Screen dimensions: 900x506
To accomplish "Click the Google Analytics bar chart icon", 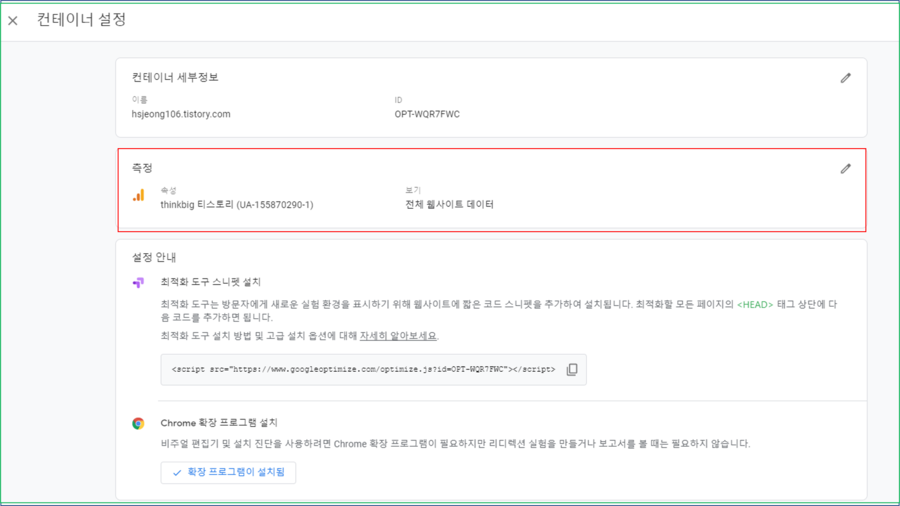I will (138, 196).
